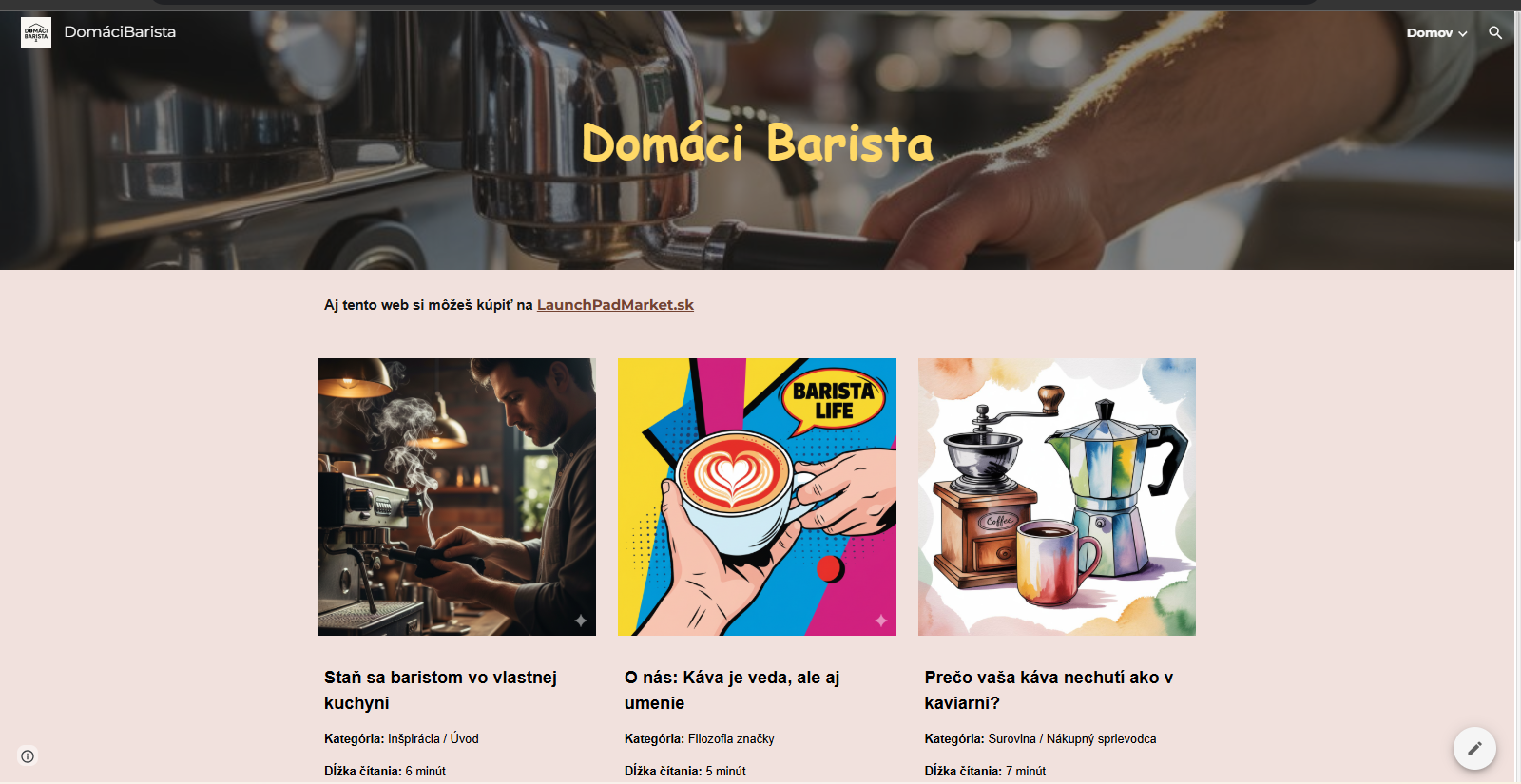Expand the Domov navigation chevron

point(1463,33)
